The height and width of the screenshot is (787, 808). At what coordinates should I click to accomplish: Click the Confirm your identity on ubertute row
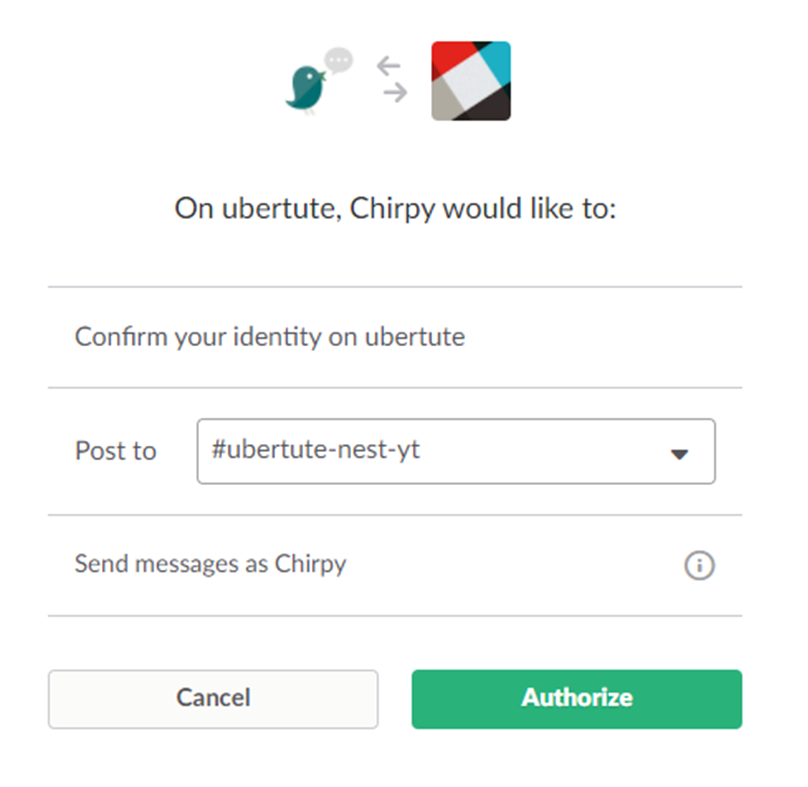(x=270, y=337)
